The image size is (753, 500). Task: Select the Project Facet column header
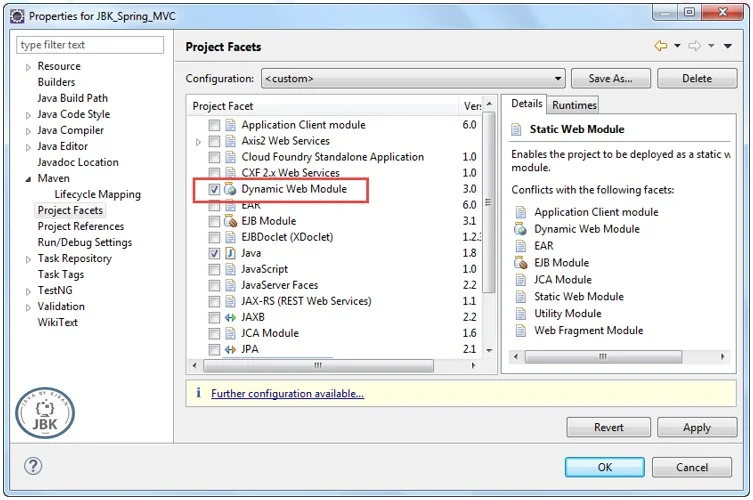coord(323,106)
